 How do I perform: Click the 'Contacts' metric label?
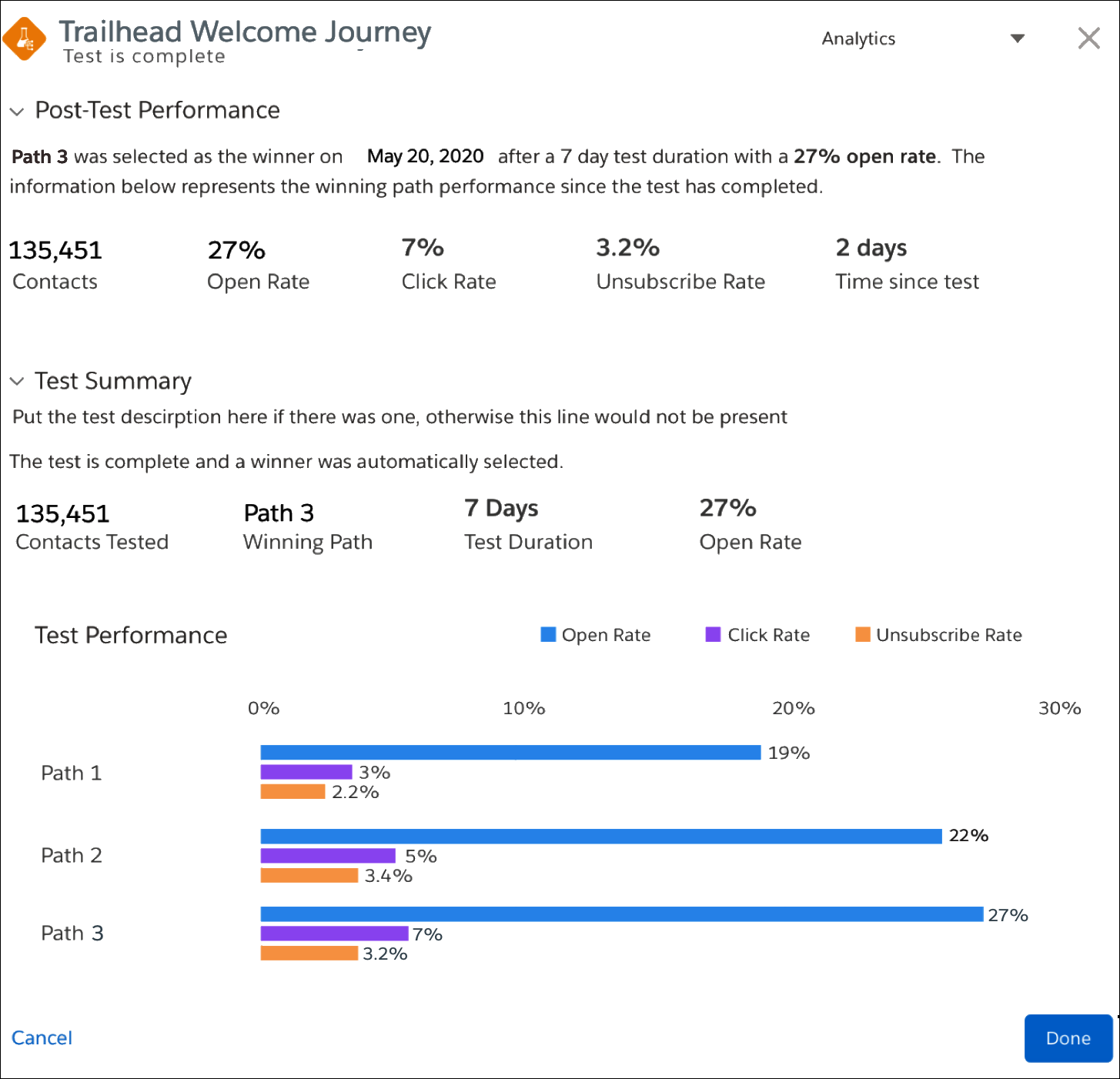[55, 282]
